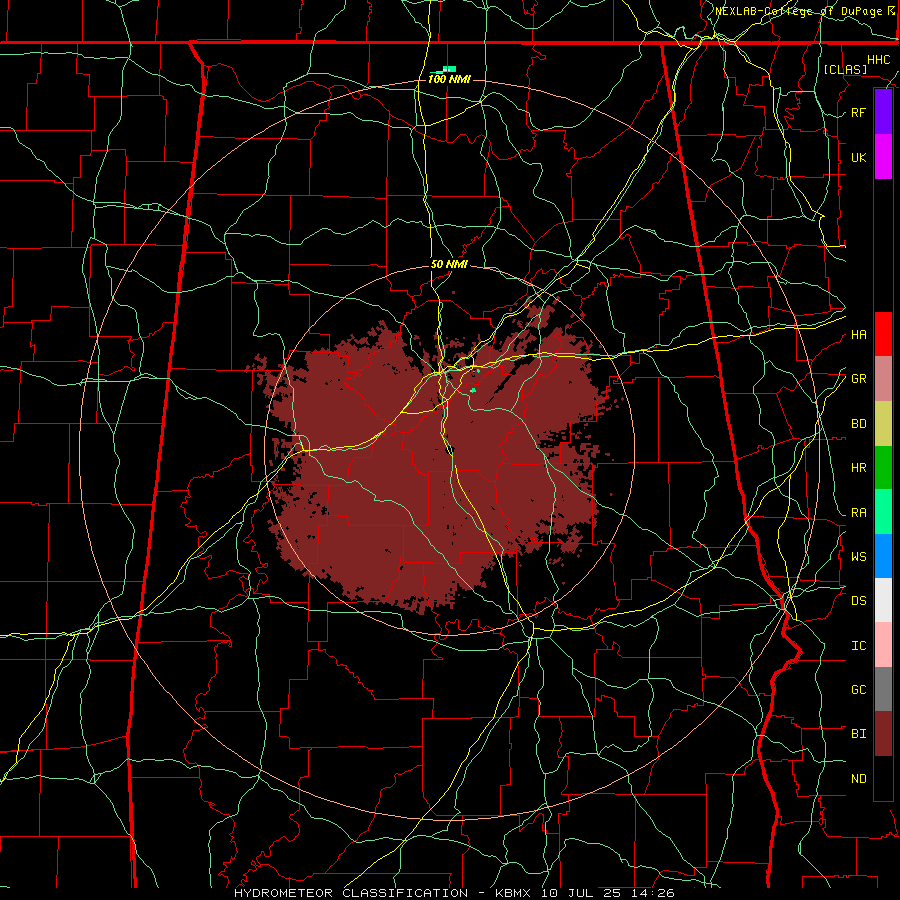This screenshot has height=900, width=900.
Task: Click the KBMX radar site identifier
Action: pos(515,893)
